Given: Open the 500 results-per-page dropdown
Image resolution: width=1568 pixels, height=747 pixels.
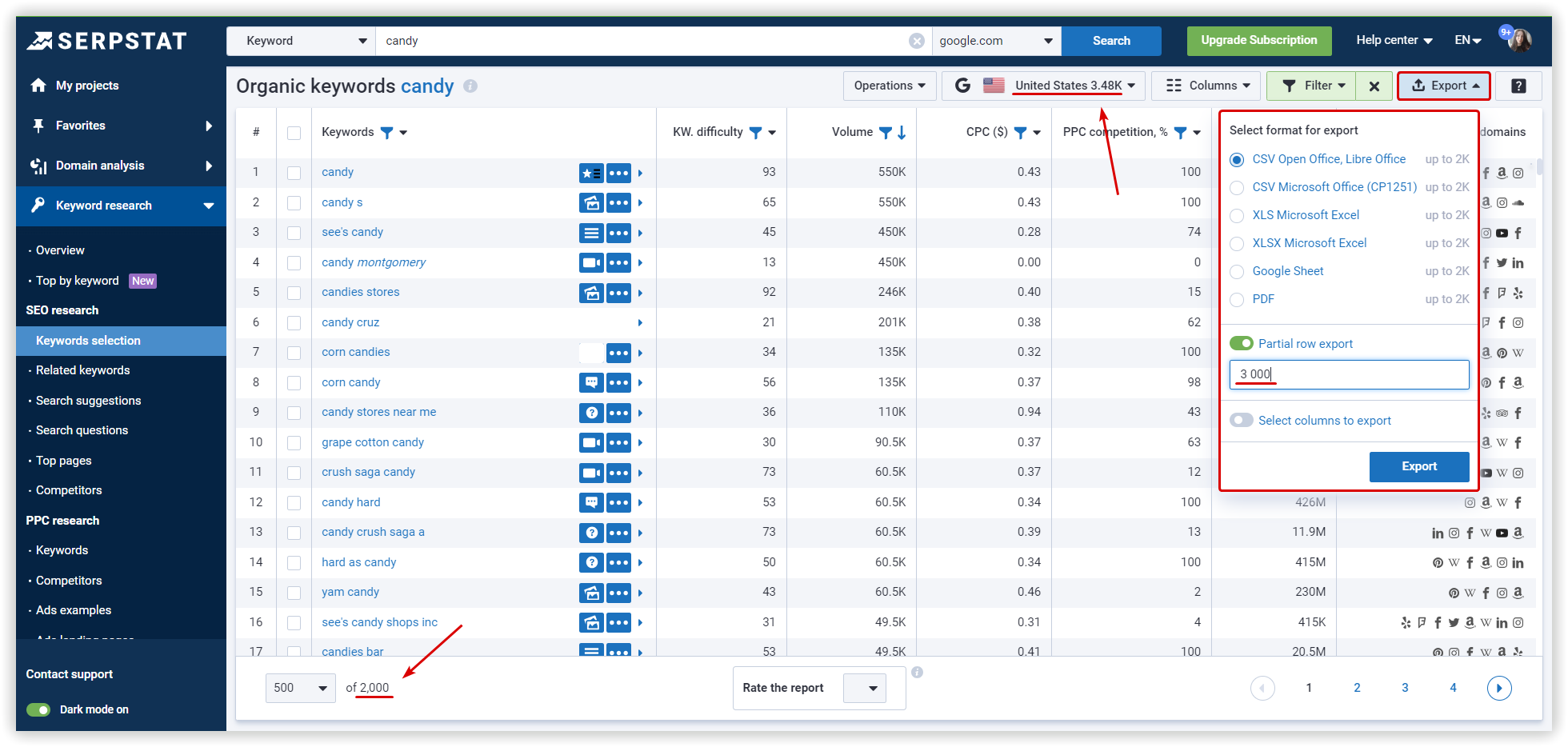Looking at the screenshot, I should [x=300, y=688].
